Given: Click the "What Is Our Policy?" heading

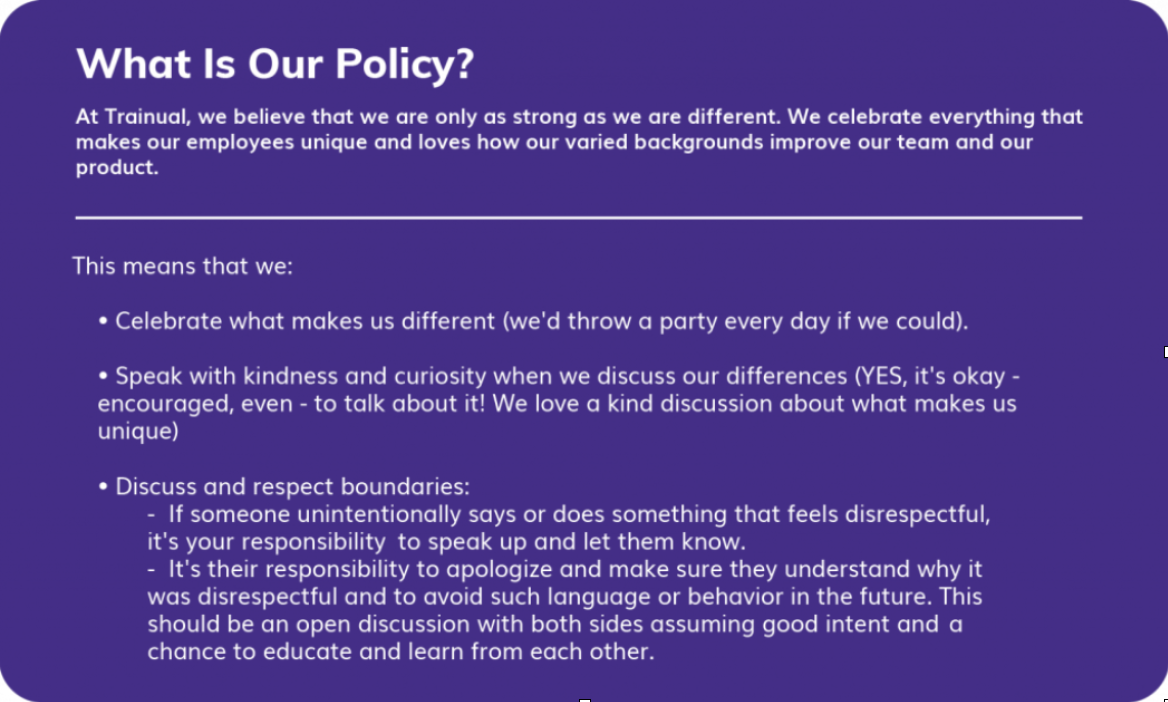Looking at the screenshot, I should (x=275, y=65).
